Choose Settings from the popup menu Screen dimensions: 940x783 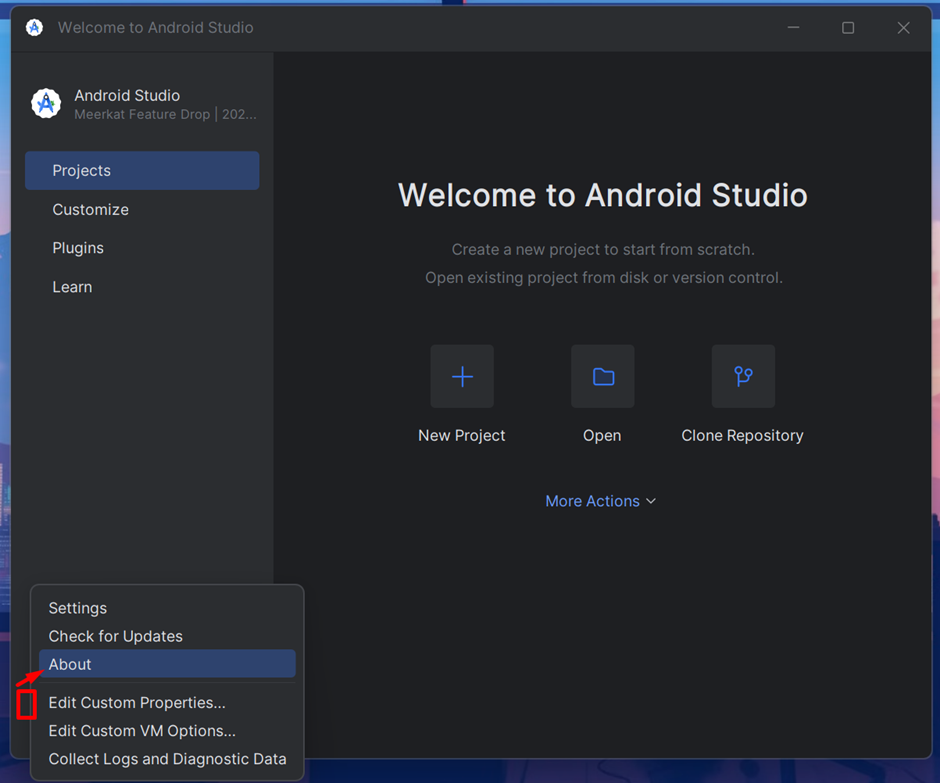tap(167, 608)
